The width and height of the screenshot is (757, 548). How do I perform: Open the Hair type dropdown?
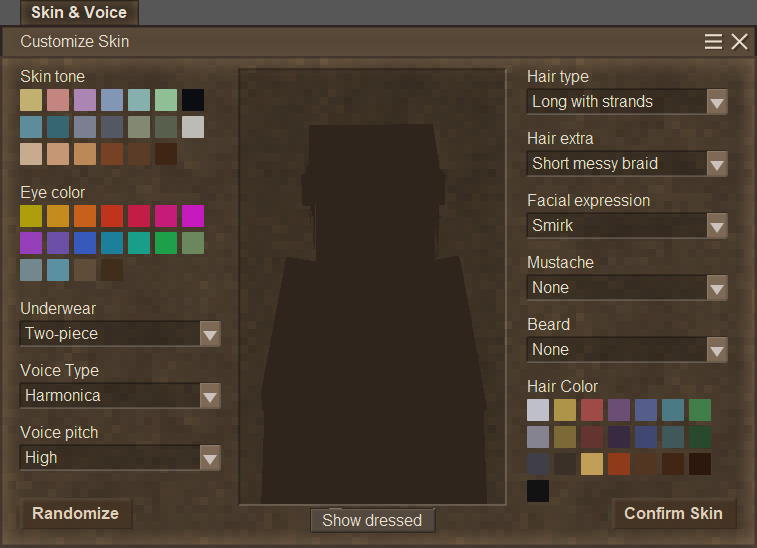[627, 102]
